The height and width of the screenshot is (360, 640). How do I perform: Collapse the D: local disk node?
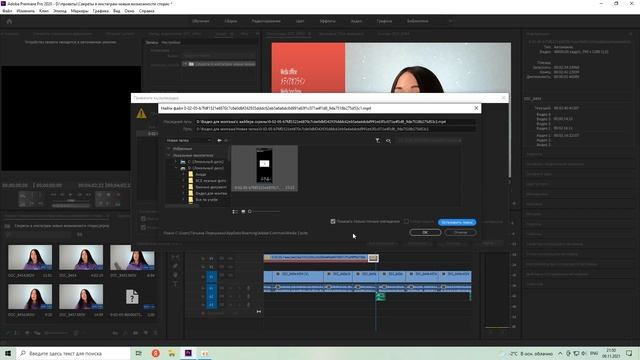[x=176, y=168]
